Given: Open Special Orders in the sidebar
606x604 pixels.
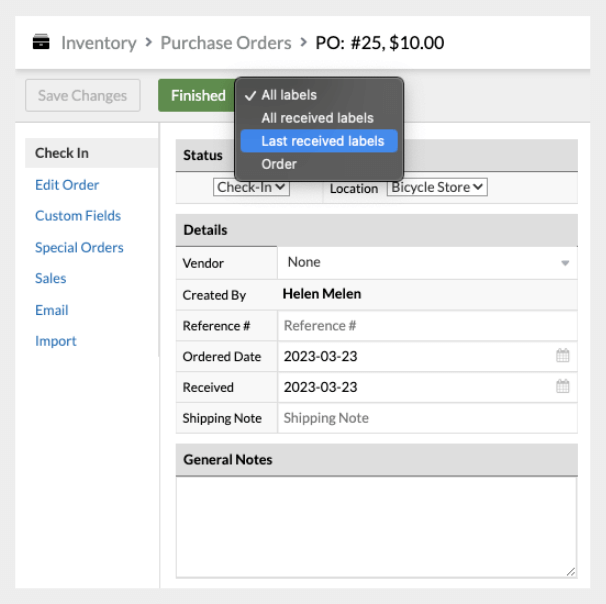Looking at the screenshot, I should (x=79, y=247).
